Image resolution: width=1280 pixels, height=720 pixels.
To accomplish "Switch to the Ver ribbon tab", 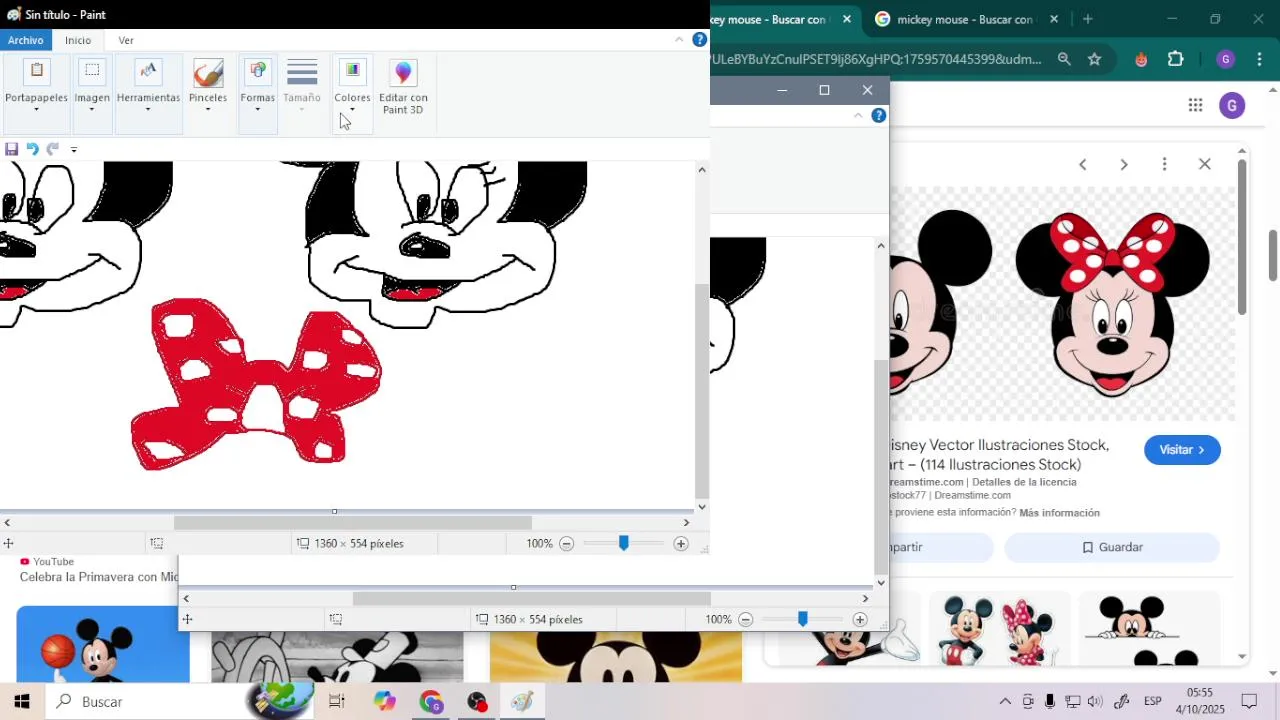I will [126, 40].
